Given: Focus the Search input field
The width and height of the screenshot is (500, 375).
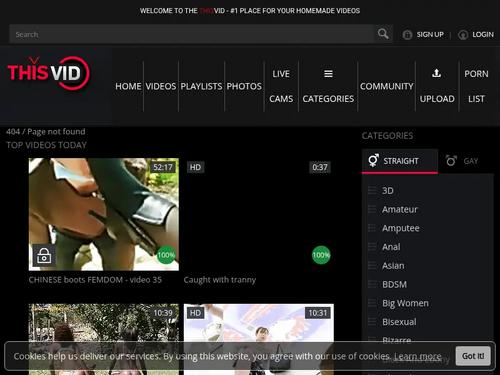Looking at the screenshot, I should (x=192, y=34).
